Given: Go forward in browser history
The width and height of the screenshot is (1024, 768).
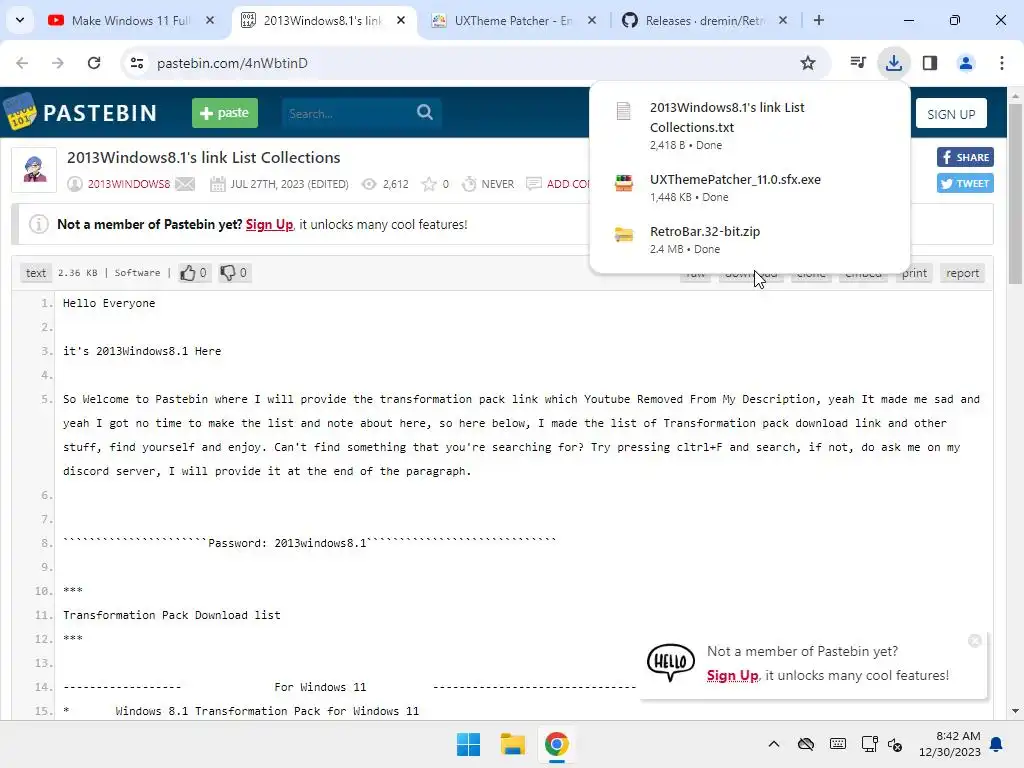Looking at the screenshot, I should (58, 63).
